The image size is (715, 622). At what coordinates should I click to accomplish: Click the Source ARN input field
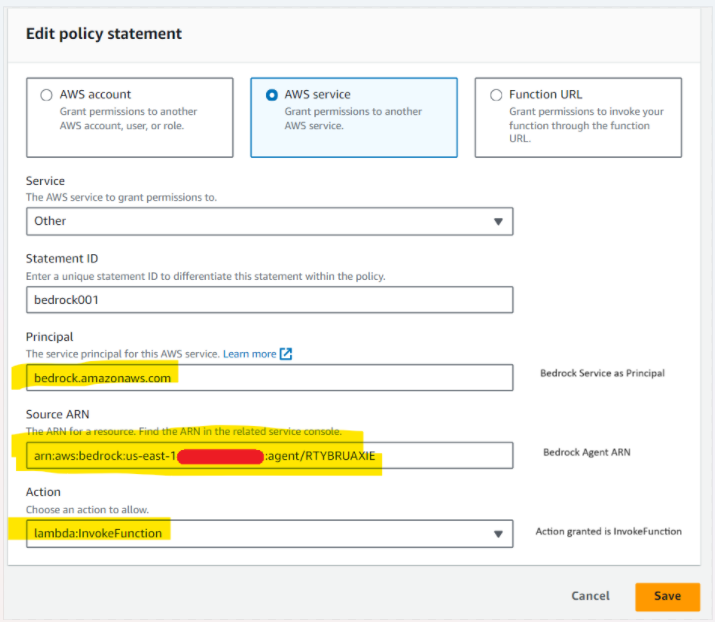point(269,455)
